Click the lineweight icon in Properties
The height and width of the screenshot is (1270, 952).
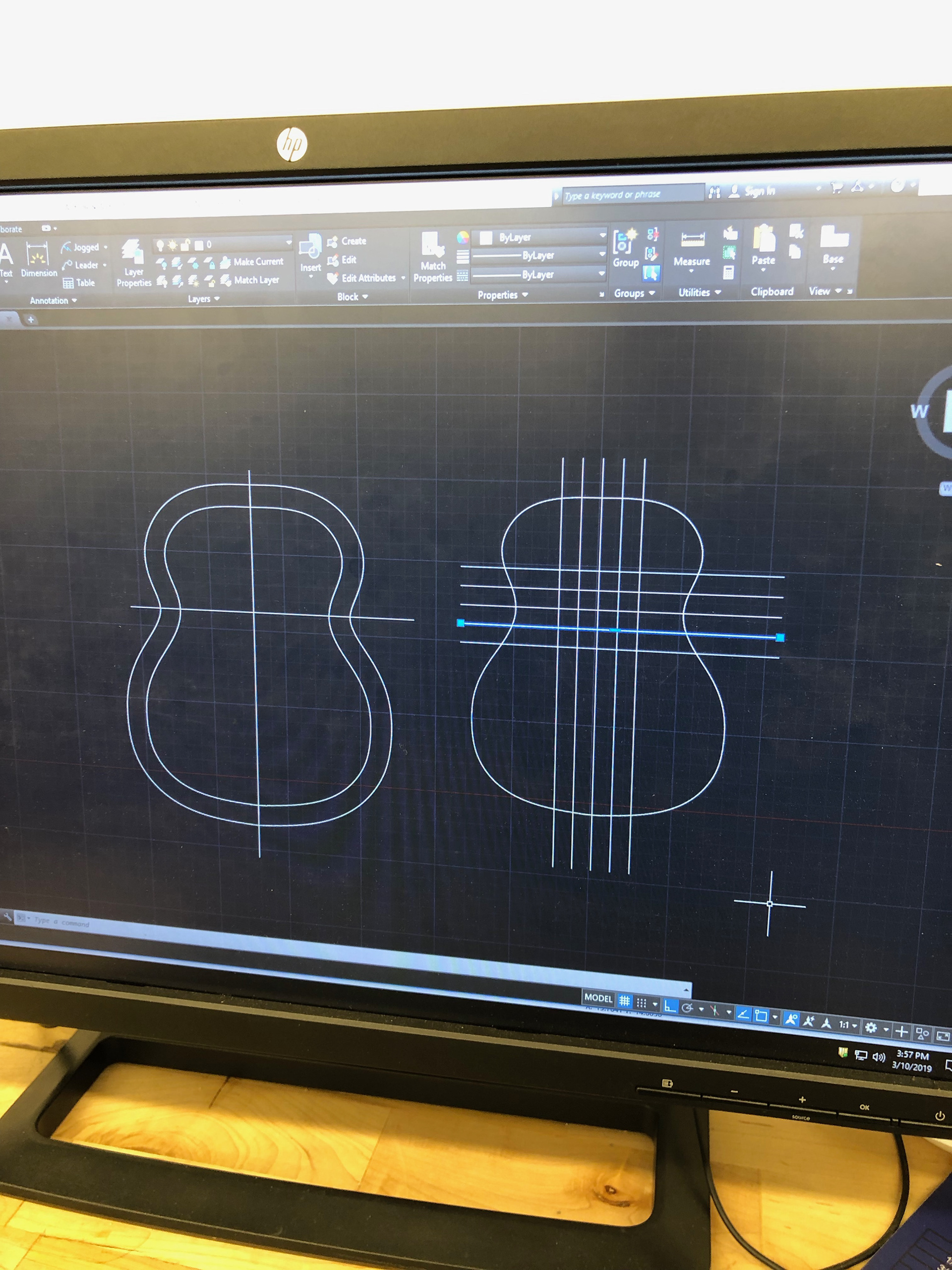point(463,256)
